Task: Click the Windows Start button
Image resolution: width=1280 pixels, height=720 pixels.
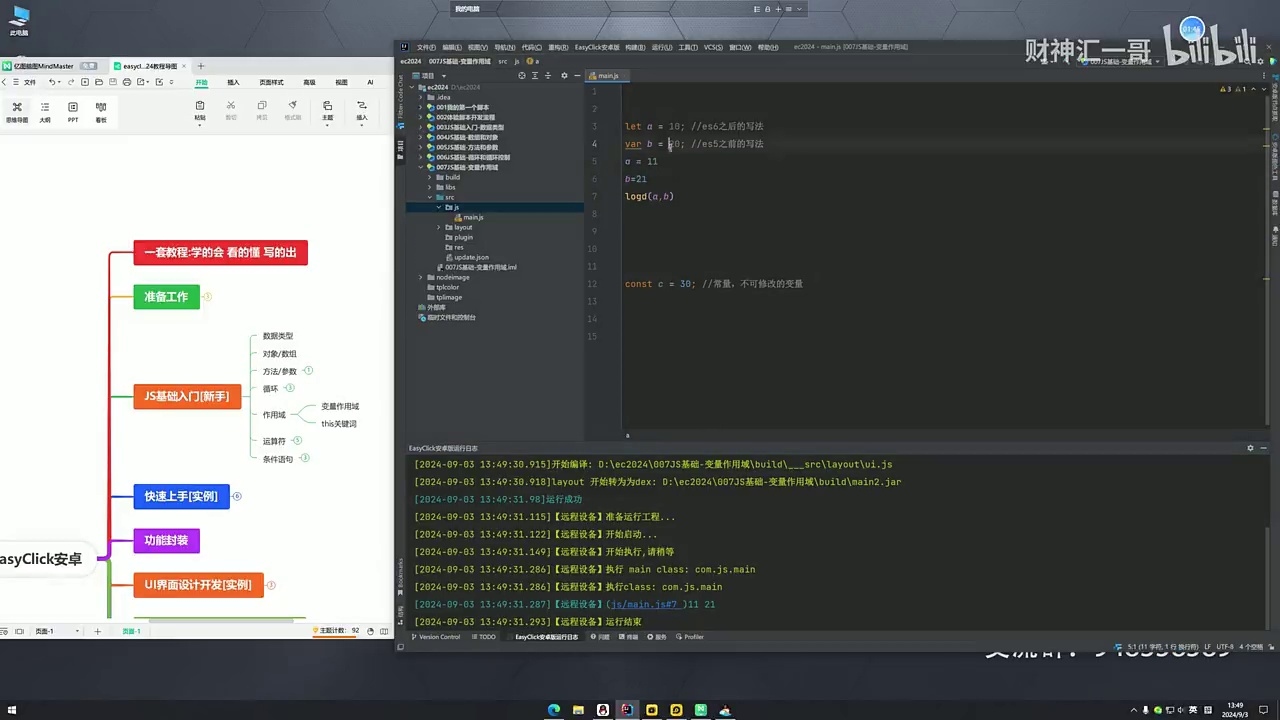Action: coord(12,710)
